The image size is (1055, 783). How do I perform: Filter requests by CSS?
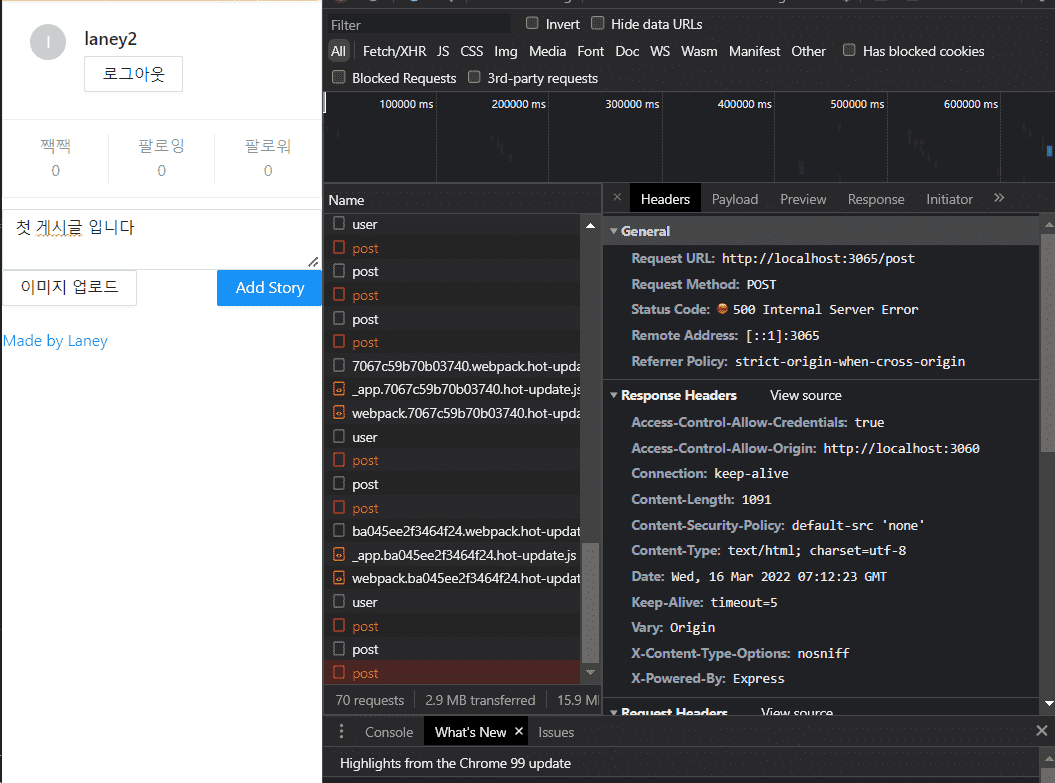pos(472,51)
